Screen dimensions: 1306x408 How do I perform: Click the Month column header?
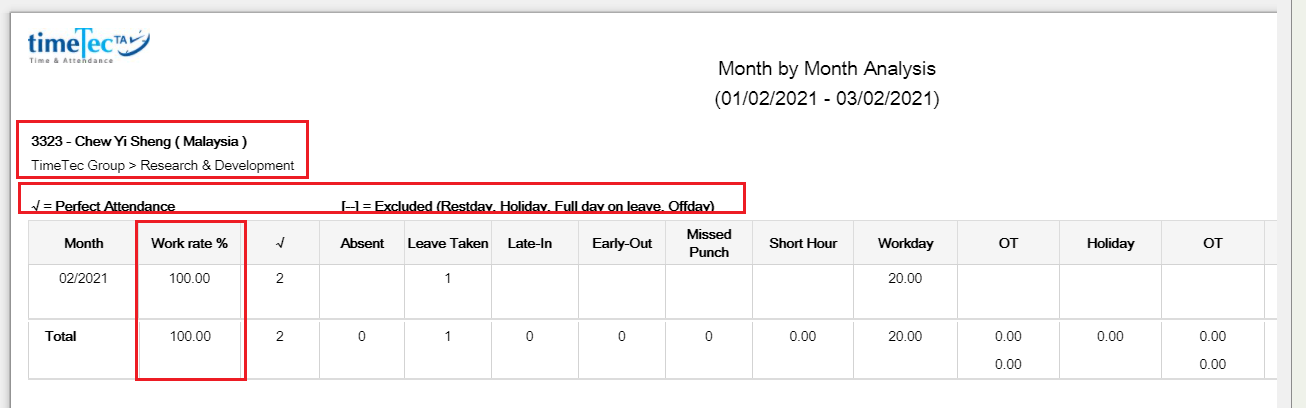click(x=83, y=243)
